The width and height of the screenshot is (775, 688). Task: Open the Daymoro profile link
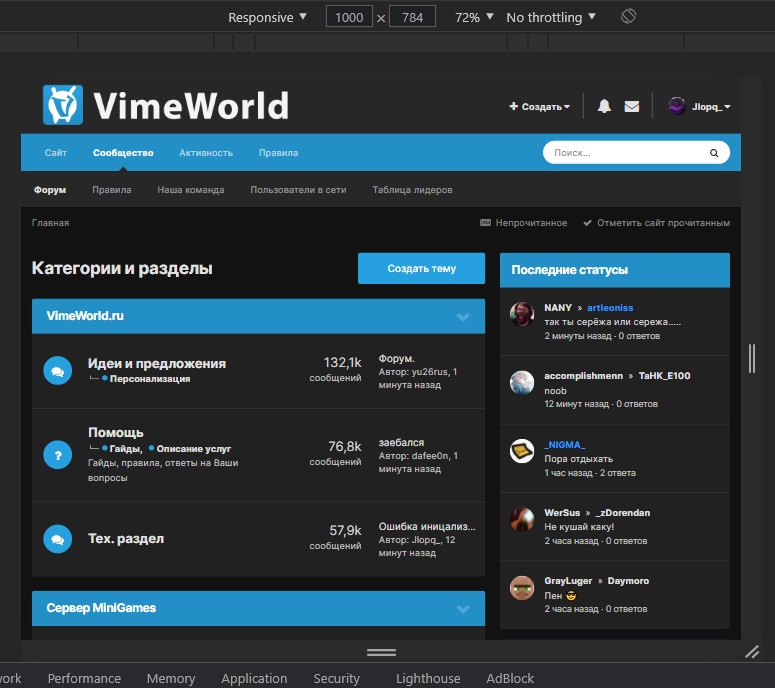tap(628, 581)
